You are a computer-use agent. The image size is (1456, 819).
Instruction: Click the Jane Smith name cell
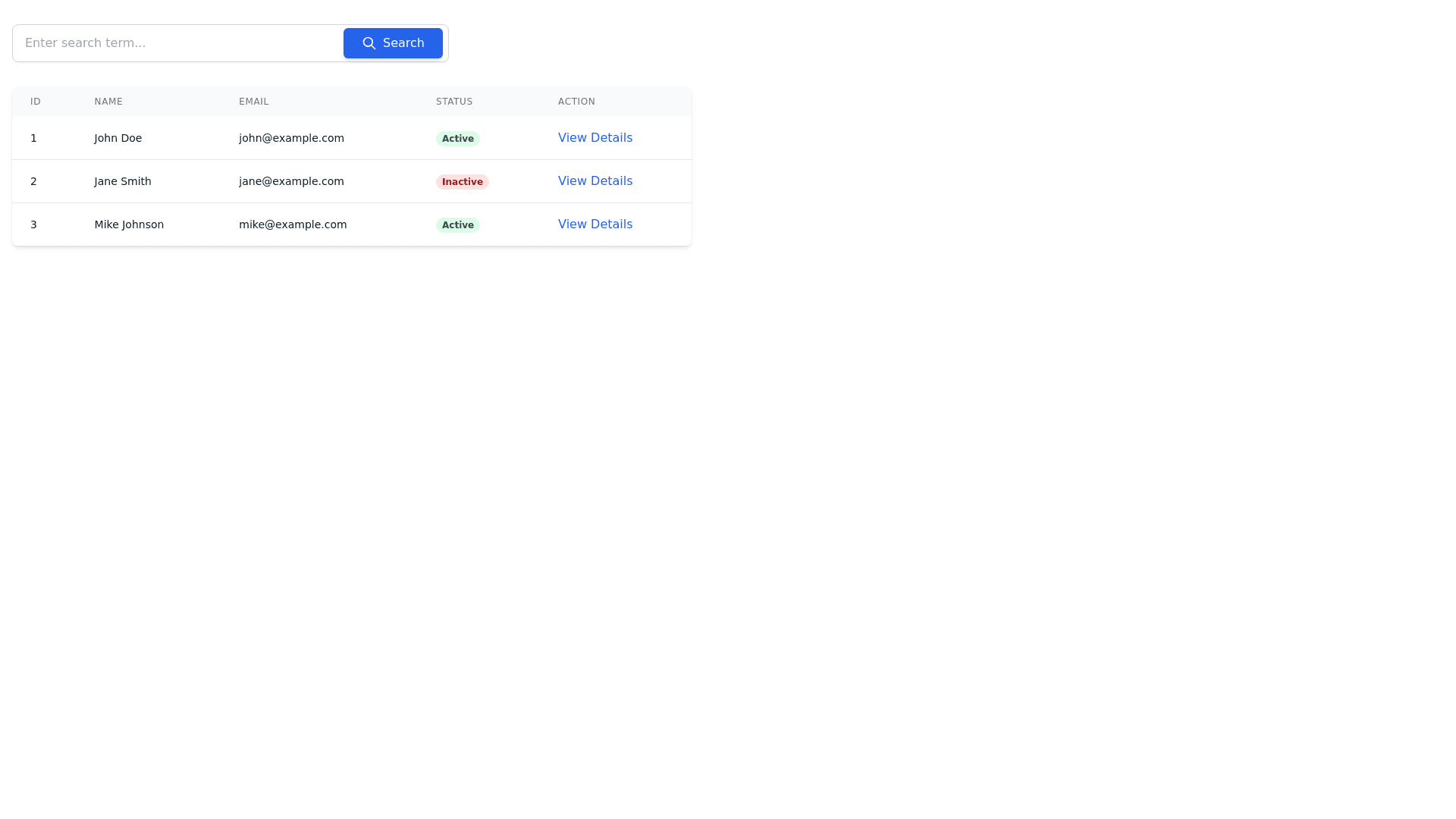pyautogui.click(x=122, y=181)
